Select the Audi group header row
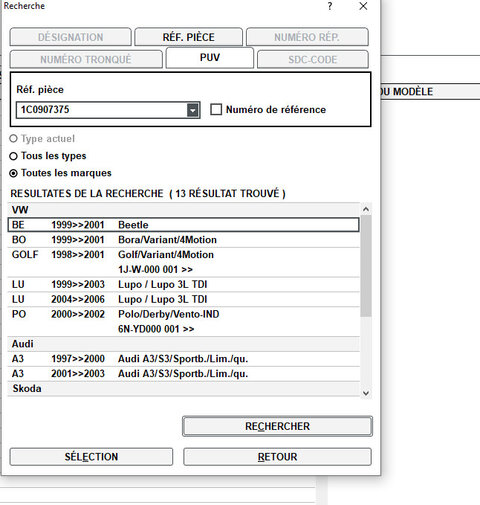This screenshot has width=480, height=505. (x=184, y=344)
